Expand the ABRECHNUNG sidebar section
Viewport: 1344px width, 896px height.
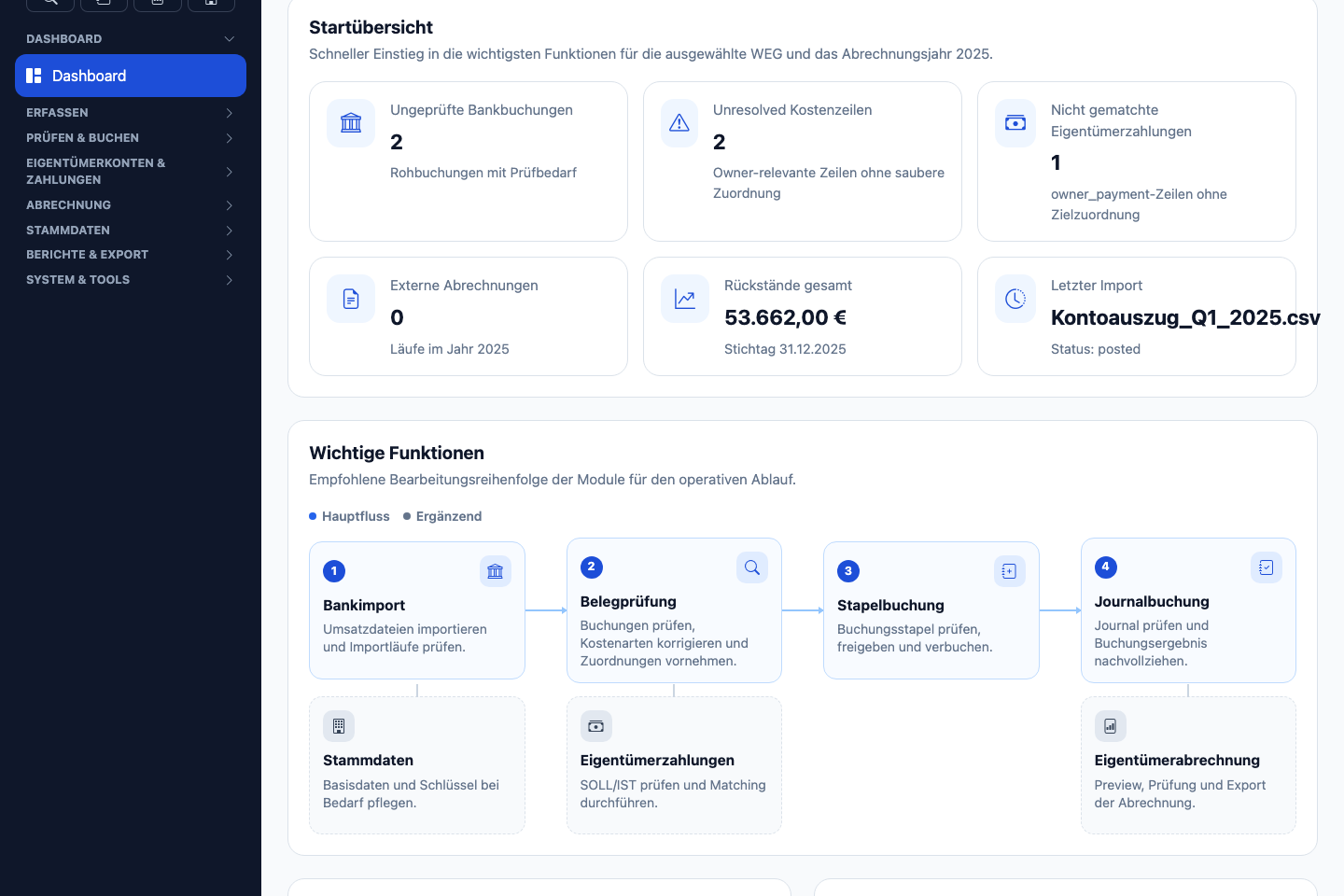(x=131, y=205)
